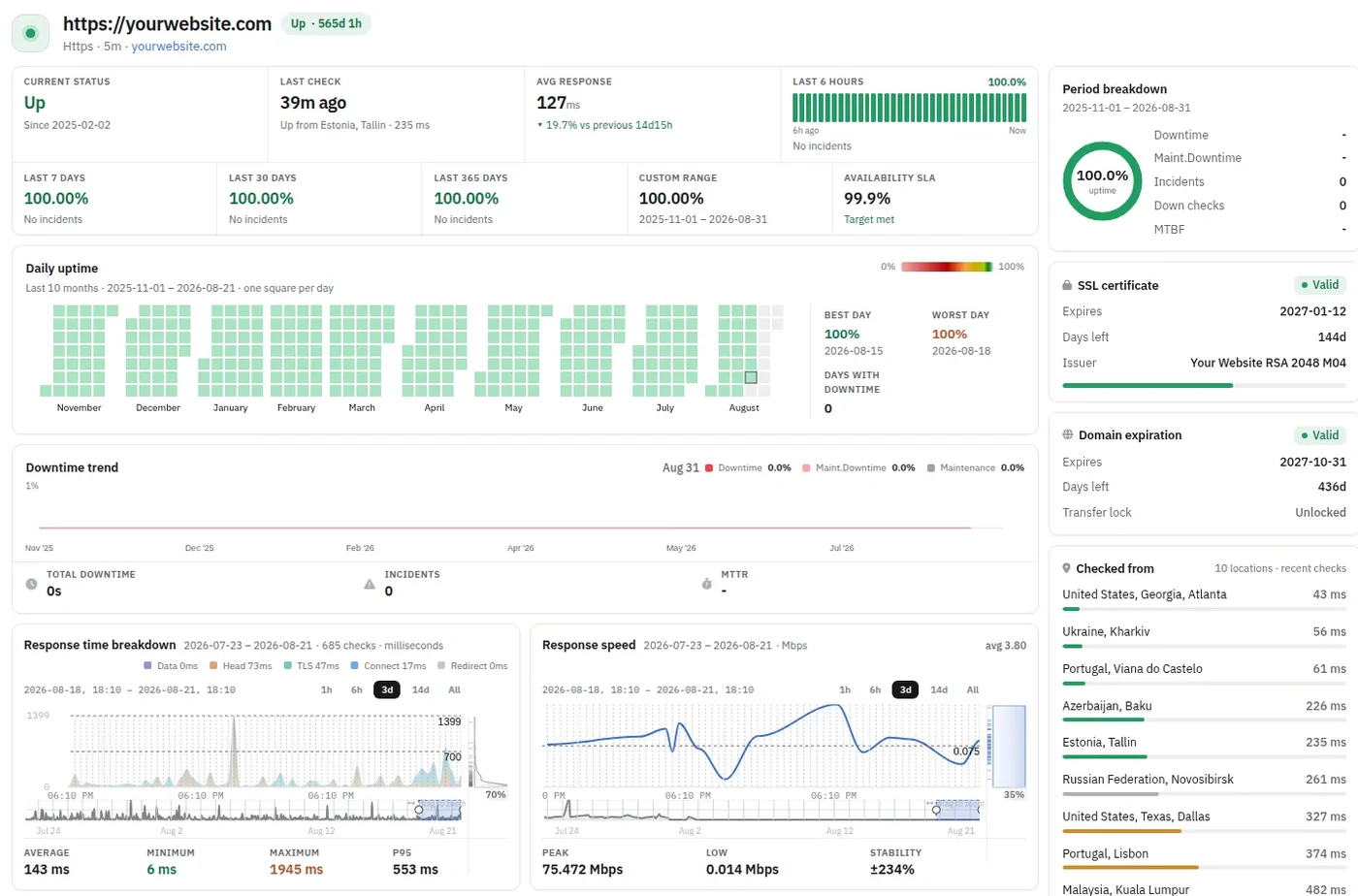Click the 100.0% uptime donut chart
1358x896 pixels.
click(x=1102, y=181)
